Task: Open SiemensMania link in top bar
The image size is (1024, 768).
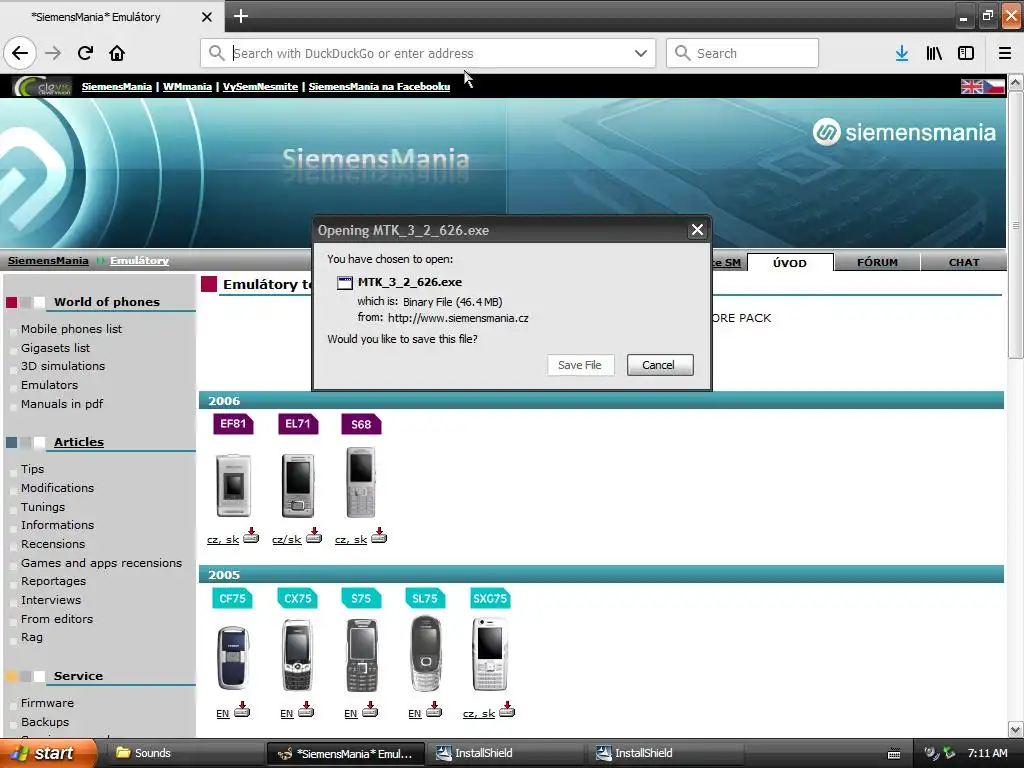Action: click(116, 86)
